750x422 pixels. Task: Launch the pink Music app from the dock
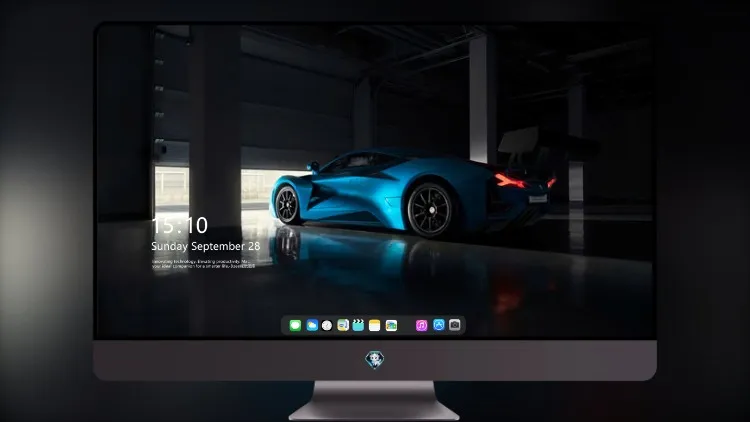[421, 325]
